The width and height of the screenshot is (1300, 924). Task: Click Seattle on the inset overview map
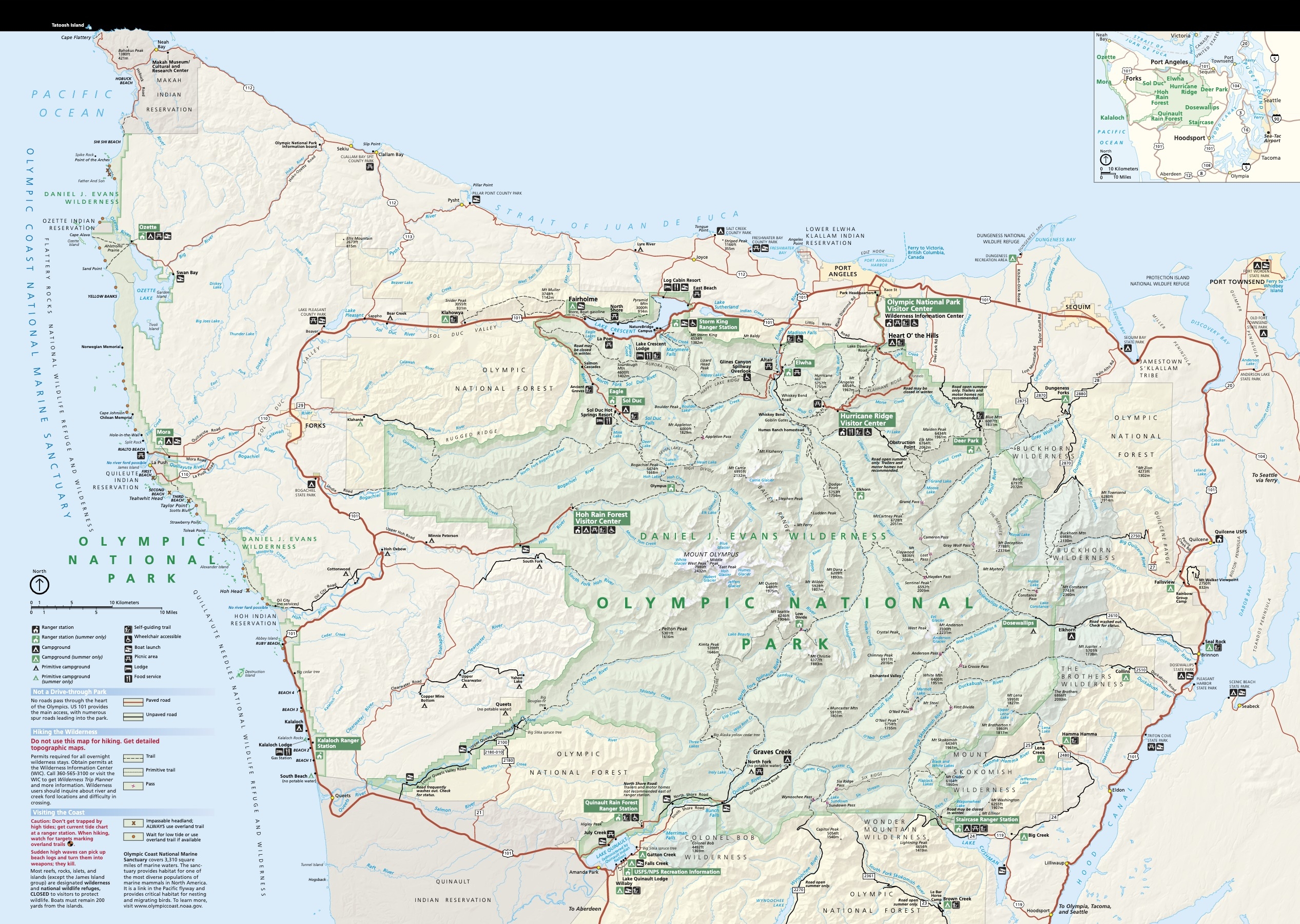click(1272, 100)
